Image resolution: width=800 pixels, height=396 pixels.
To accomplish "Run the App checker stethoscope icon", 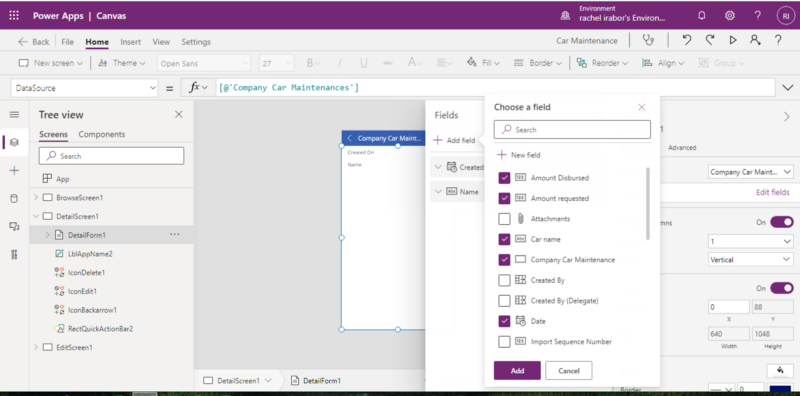I will [x=648, y=40].
